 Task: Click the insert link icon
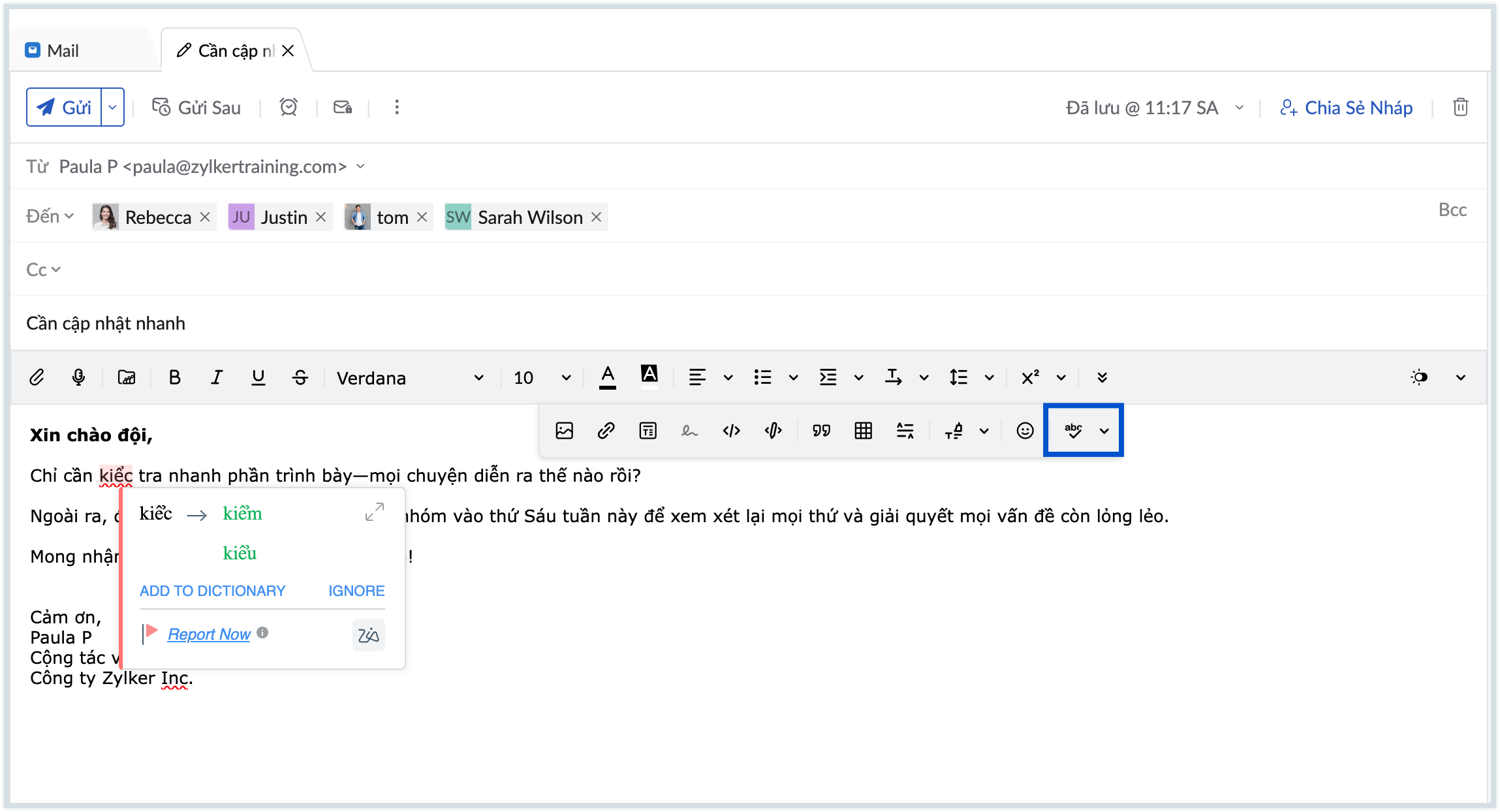pyautogui.click(x=606, y=431)
